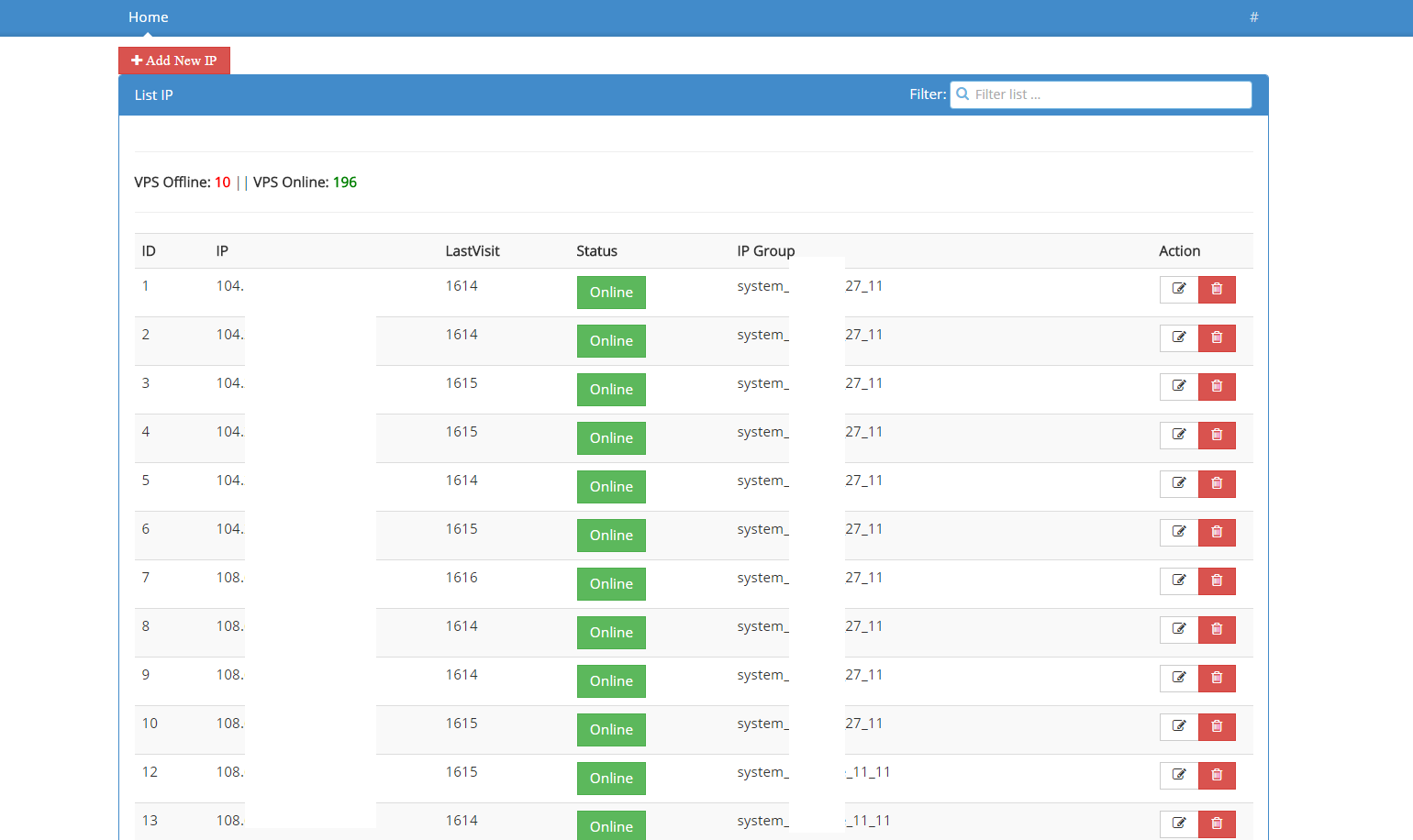Click Online status badge in row 7
This screenshot has height=840, width=1413.
point(611,584)
